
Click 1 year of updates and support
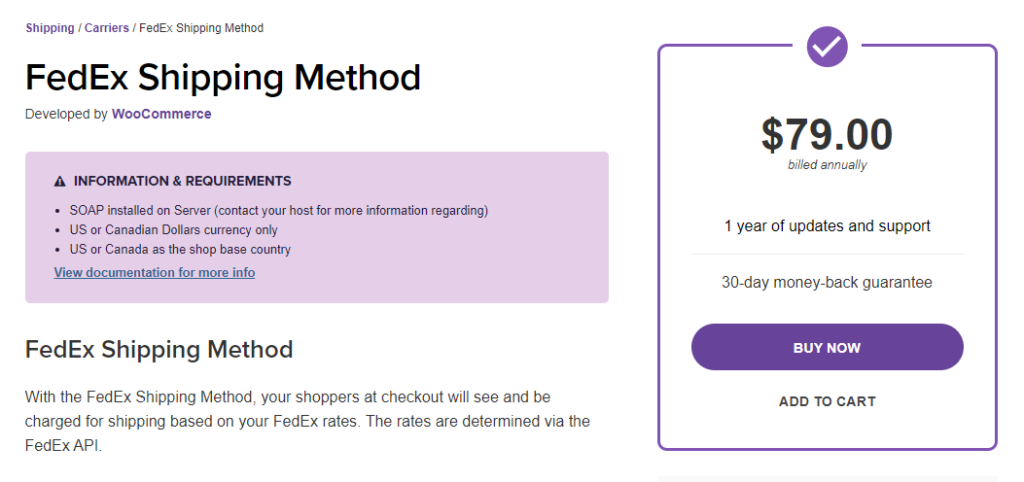[x=827, y=227]
